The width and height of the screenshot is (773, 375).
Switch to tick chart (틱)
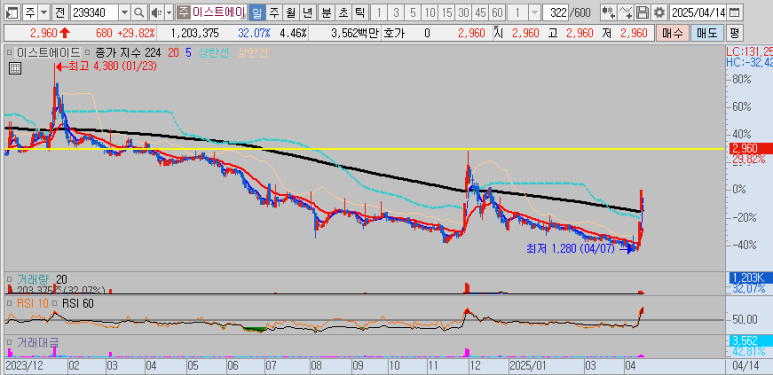tap(360, 12)
